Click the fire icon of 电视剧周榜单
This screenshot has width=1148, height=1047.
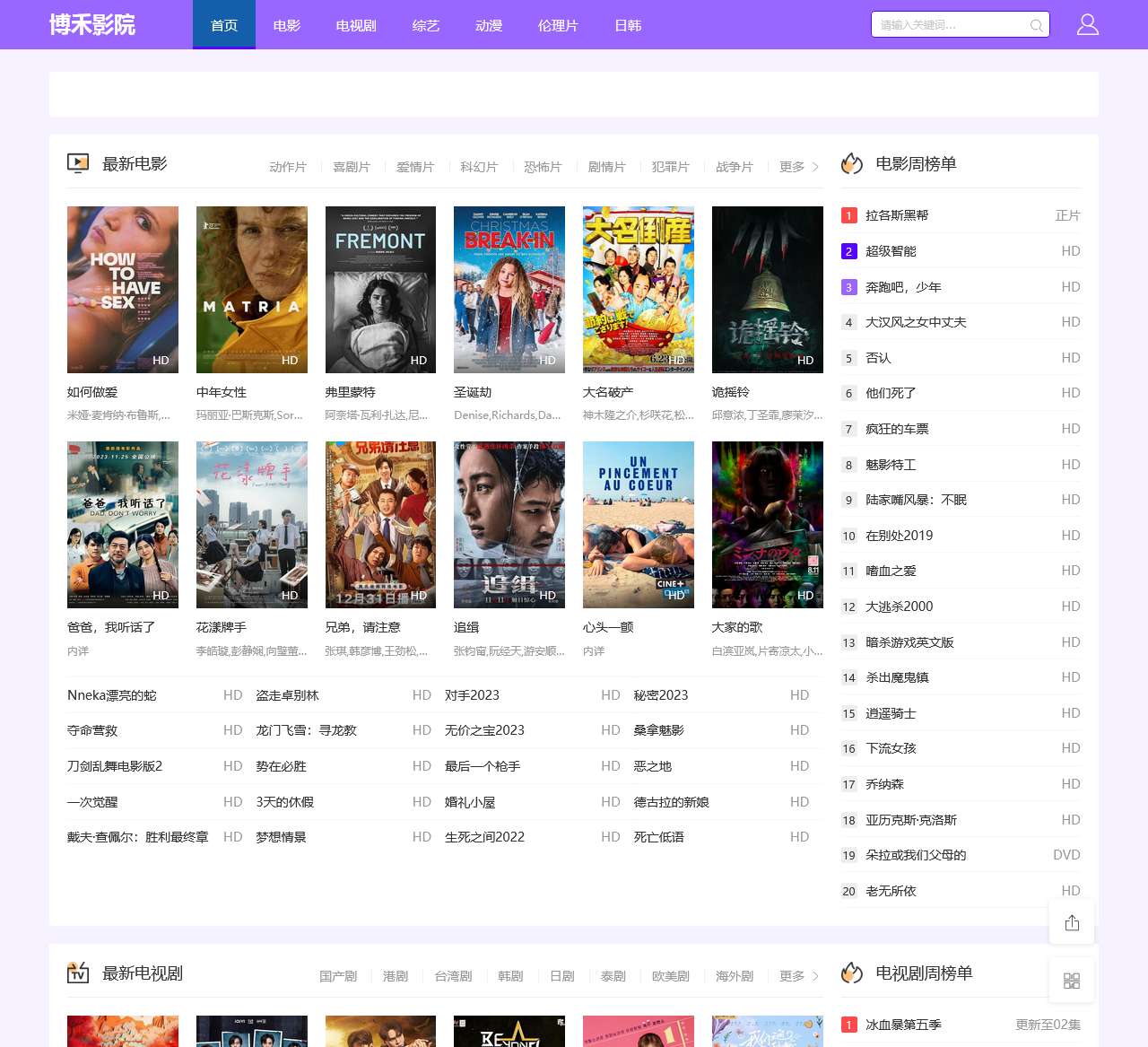point(851,973)
